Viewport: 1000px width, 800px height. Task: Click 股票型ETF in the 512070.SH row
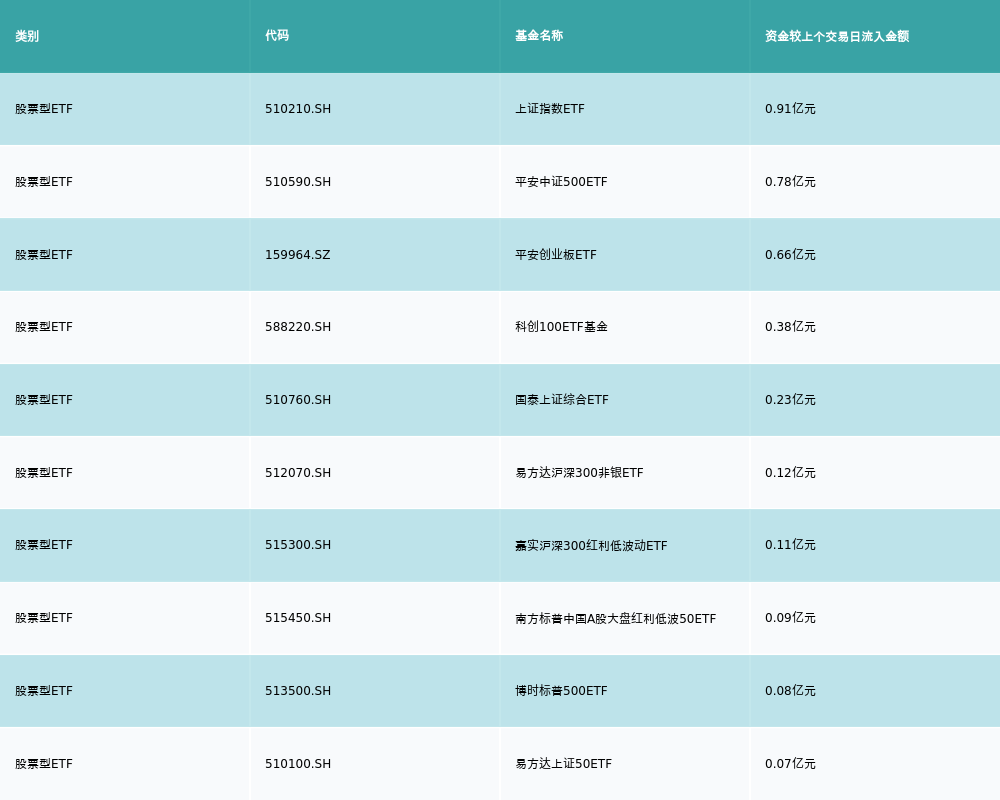44,473
